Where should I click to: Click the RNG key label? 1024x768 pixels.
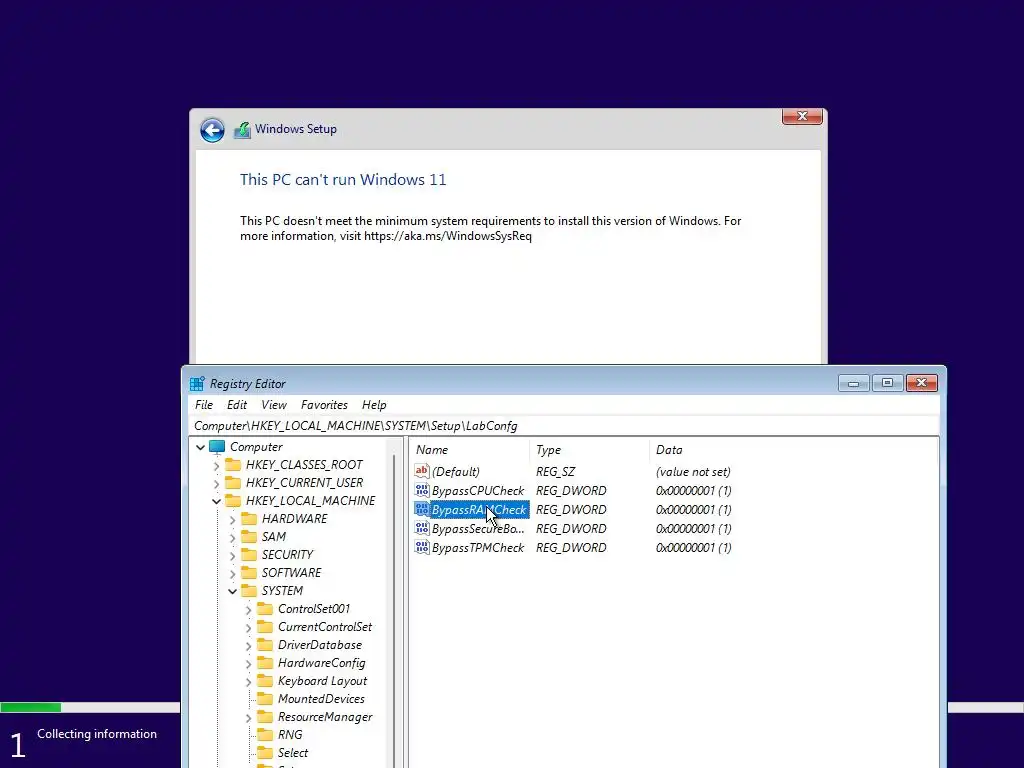click(290, 735)
